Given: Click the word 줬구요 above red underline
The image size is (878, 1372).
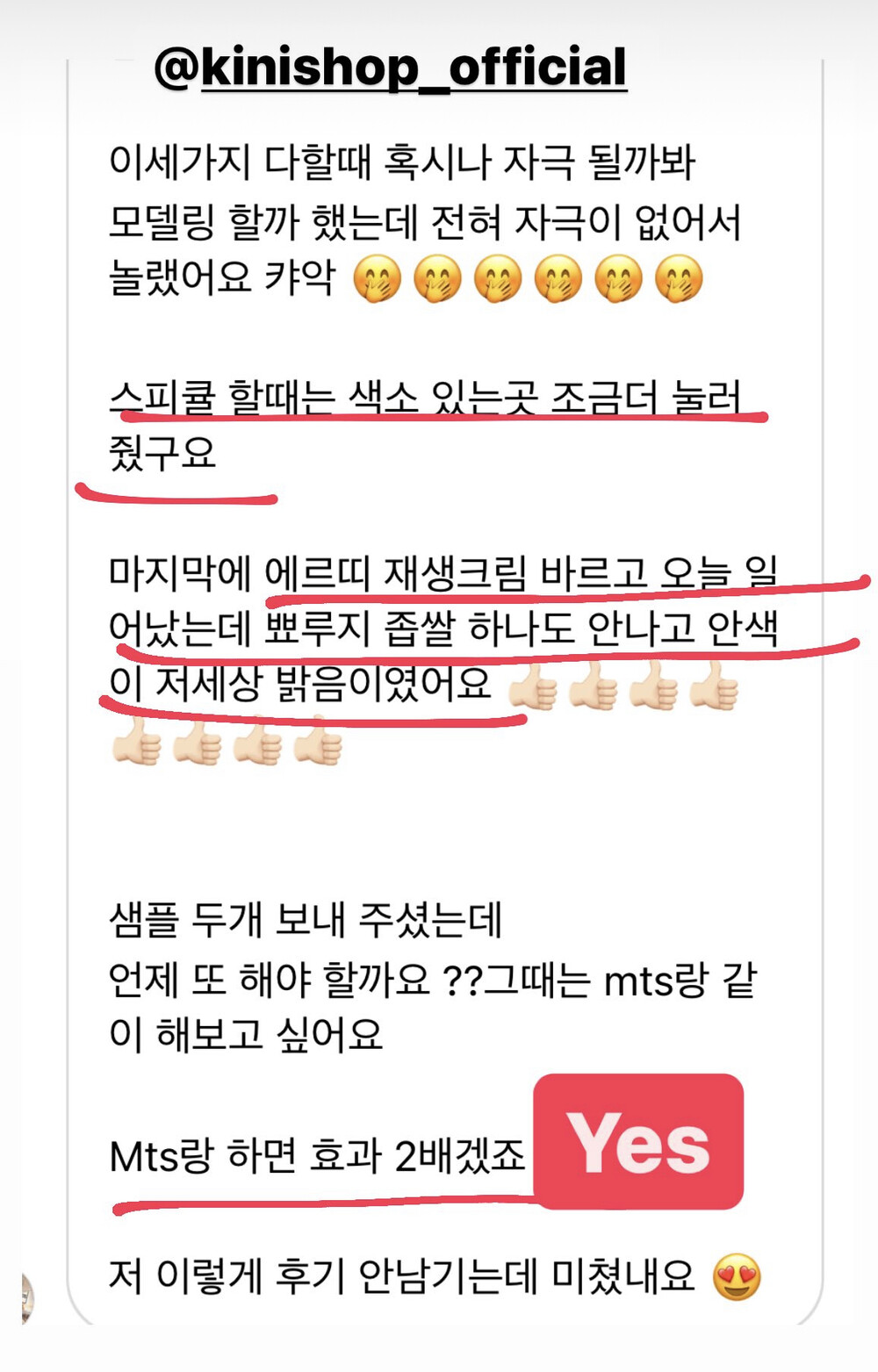Looking at the screenshot, I should coord(162,452).
